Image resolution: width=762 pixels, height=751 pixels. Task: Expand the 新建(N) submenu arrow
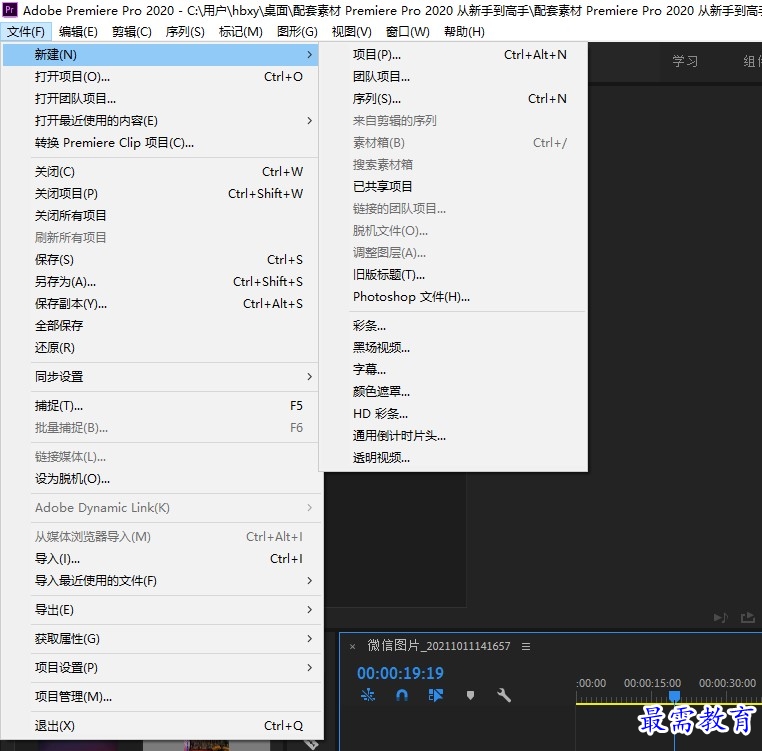[310, 54]
